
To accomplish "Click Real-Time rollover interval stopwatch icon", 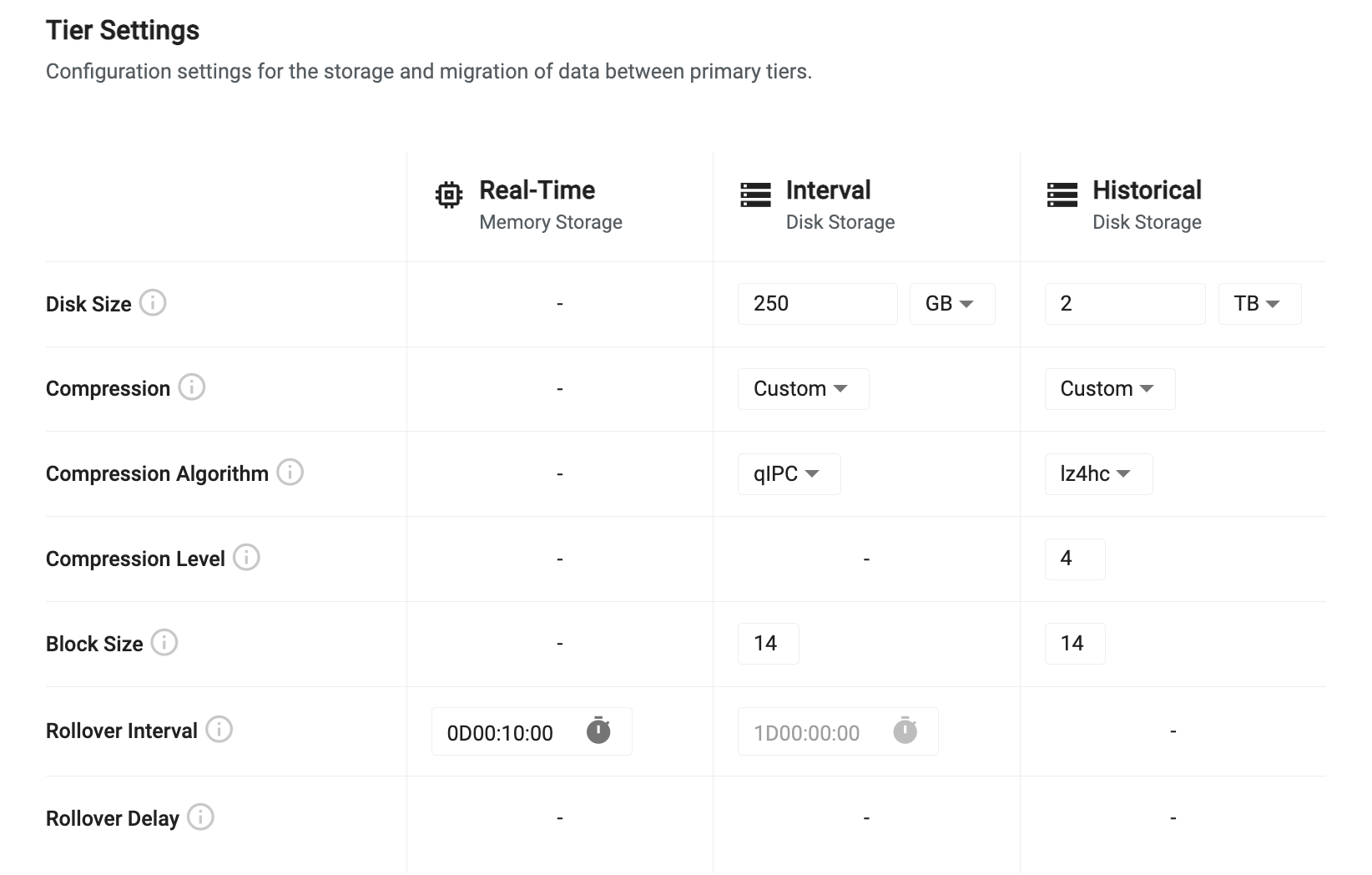I will point(598,731).
